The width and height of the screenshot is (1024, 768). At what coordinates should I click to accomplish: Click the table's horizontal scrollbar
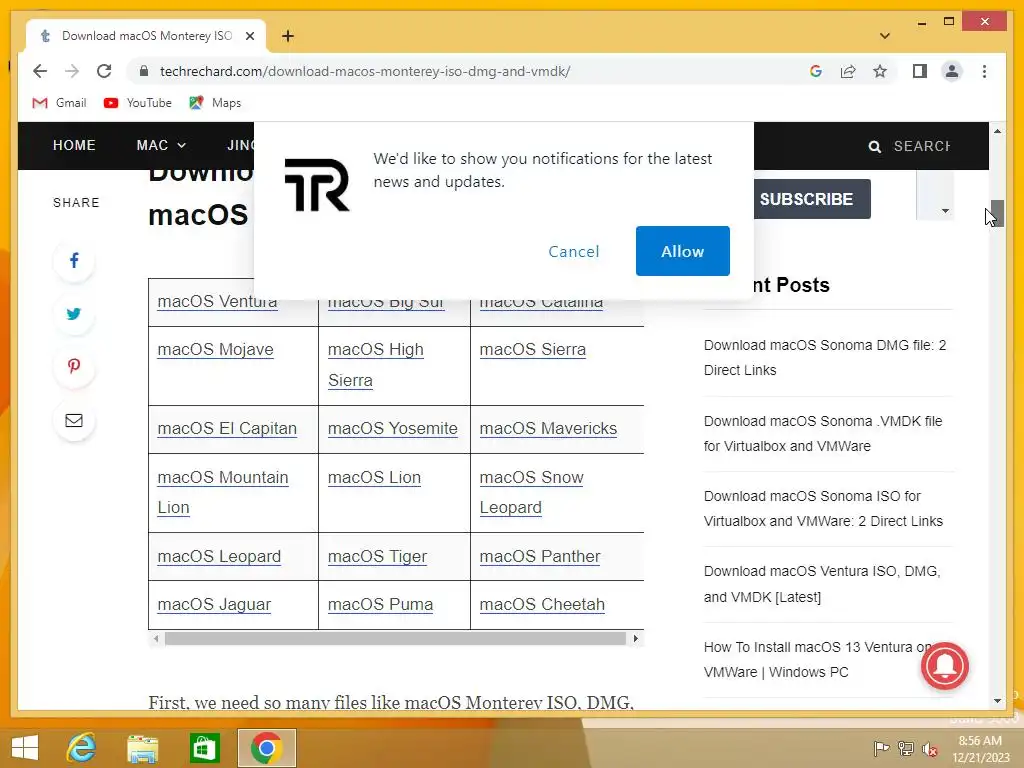(395, 639)
